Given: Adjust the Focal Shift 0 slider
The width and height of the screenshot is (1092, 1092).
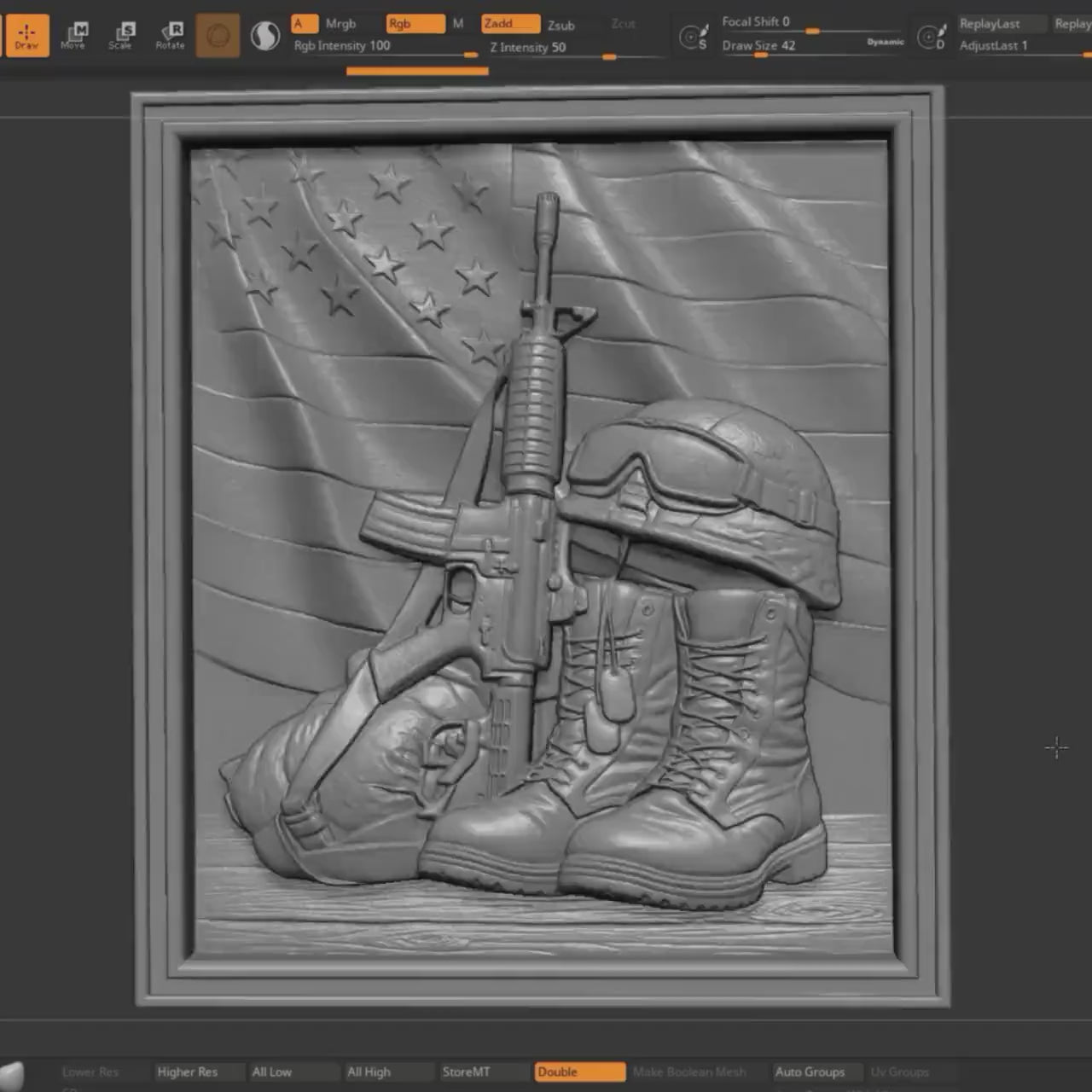Looking at the screenshot, I should click(x=810, y=23).
